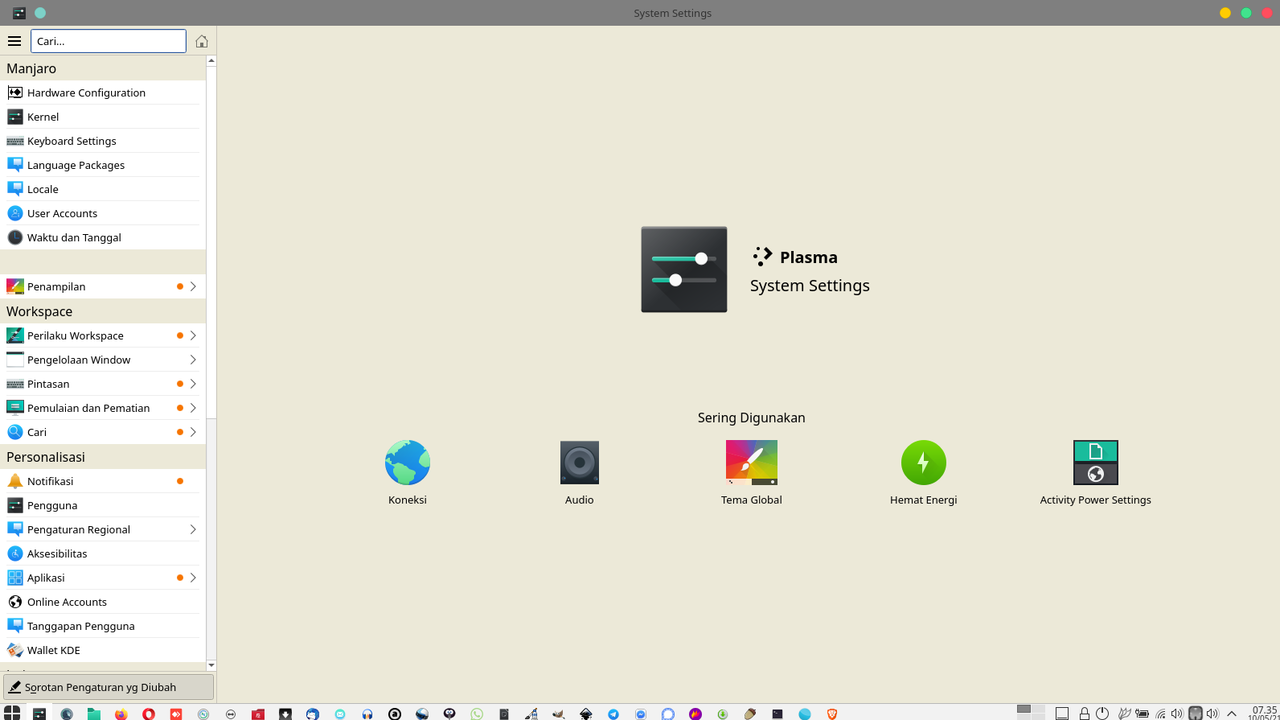Launch Opera from the taskbar
1280x720 pixels.
click(x=149, y=714)
